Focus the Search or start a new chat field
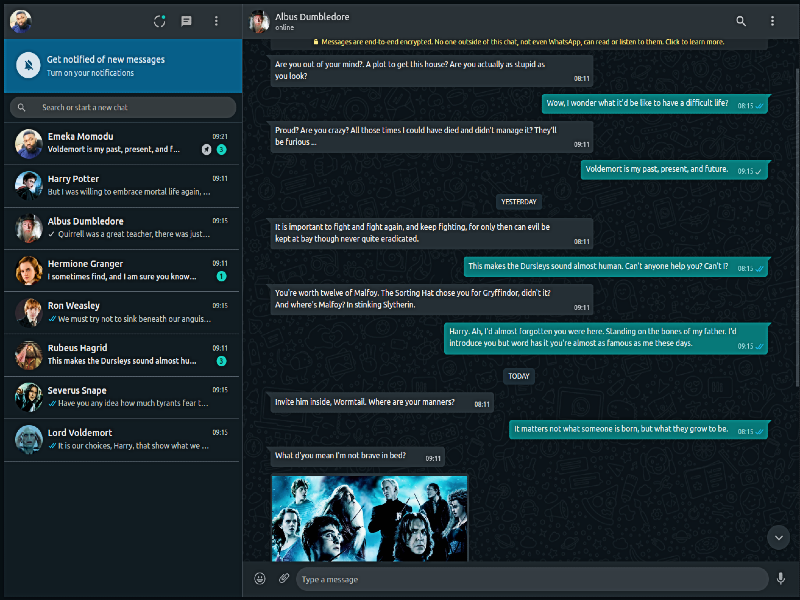Viewport: 800px width, 600px height. (x=123, y=107)
